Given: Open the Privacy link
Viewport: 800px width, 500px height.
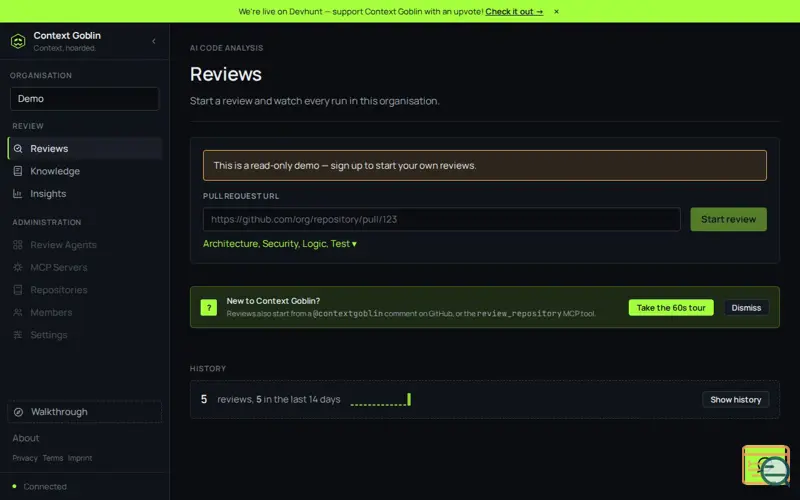Looking at the screenshot, I should (x=25, y=458).
